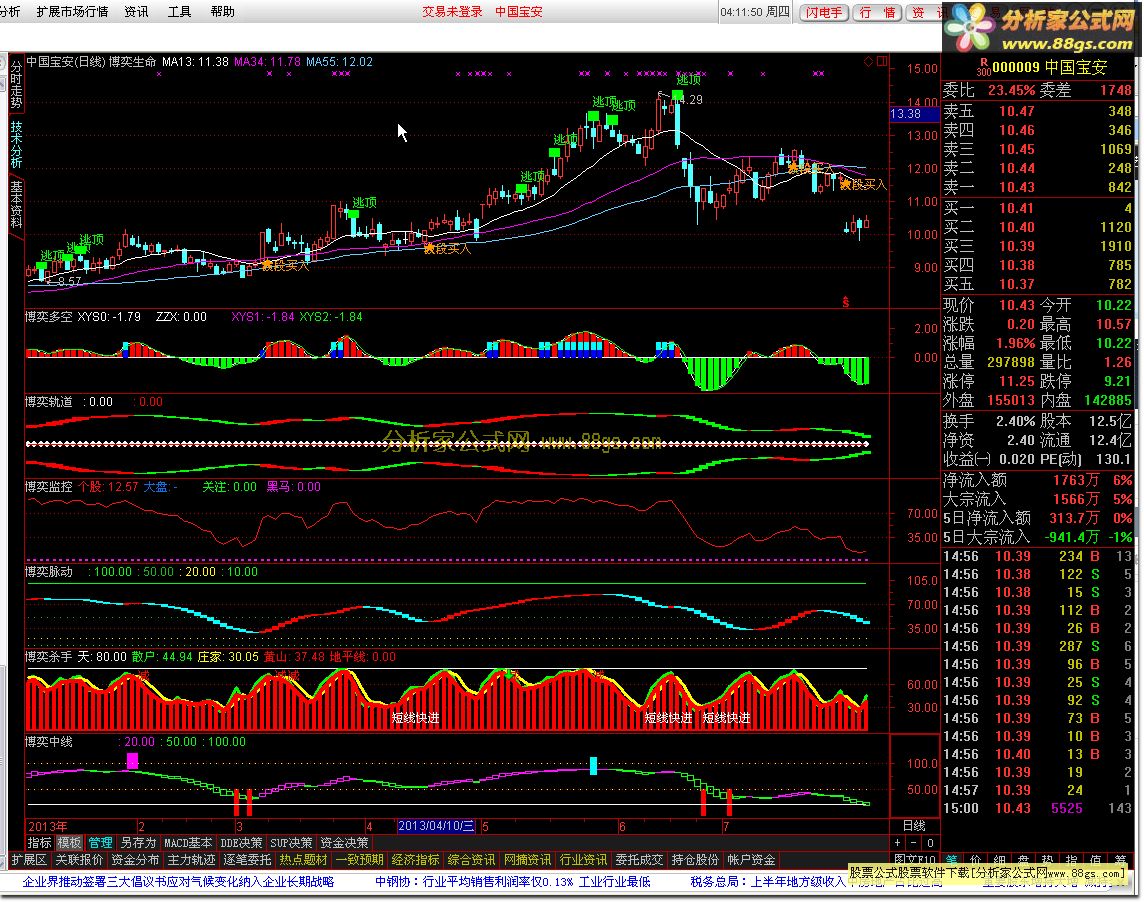Click the 博弈监控 indicator title

pos(48,486)
